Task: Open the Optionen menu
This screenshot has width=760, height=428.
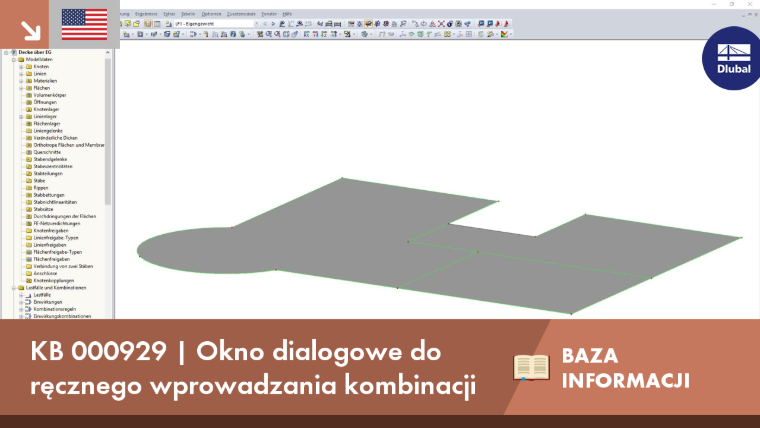Action: click(x=211, y=14)
